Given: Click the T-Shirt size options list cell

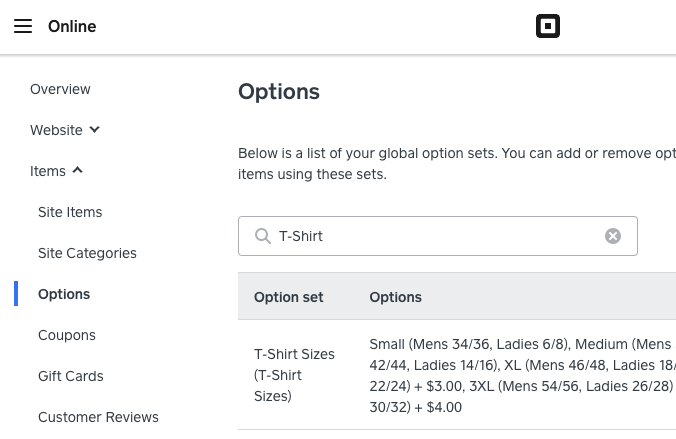Looking at the screenshot, I should click(520, 375).
